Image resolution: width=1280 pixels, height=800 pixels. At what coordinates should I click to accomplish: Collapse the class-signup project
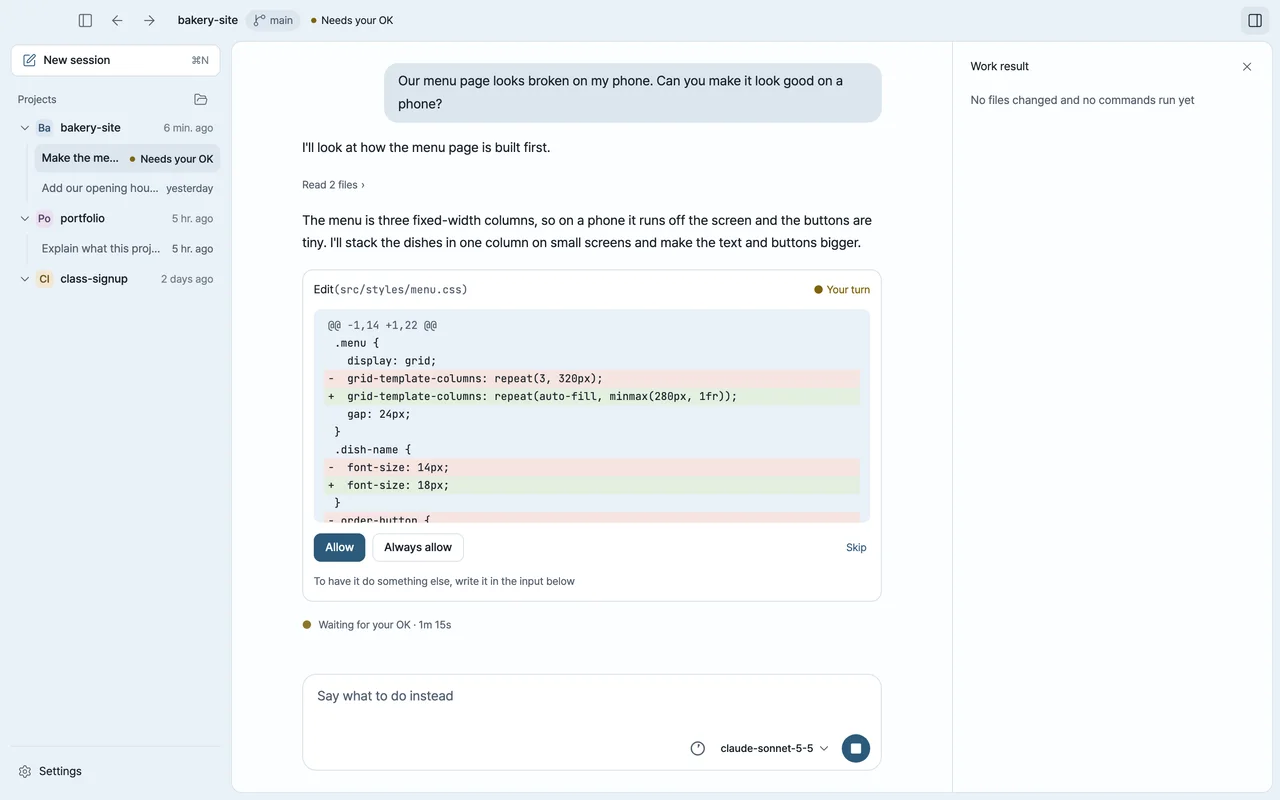tap(25, 279)
